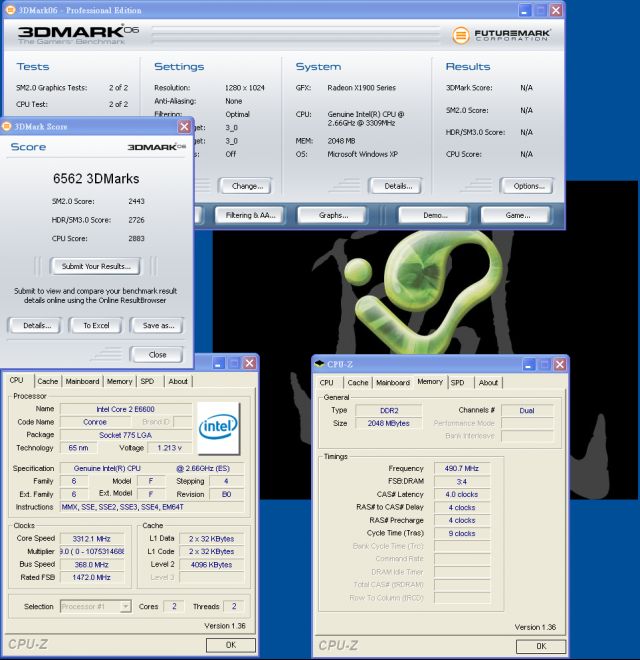Click the Bus Speed value 368.0 MHz
Viewport: 640px width, 660px height.
(92, 564)
